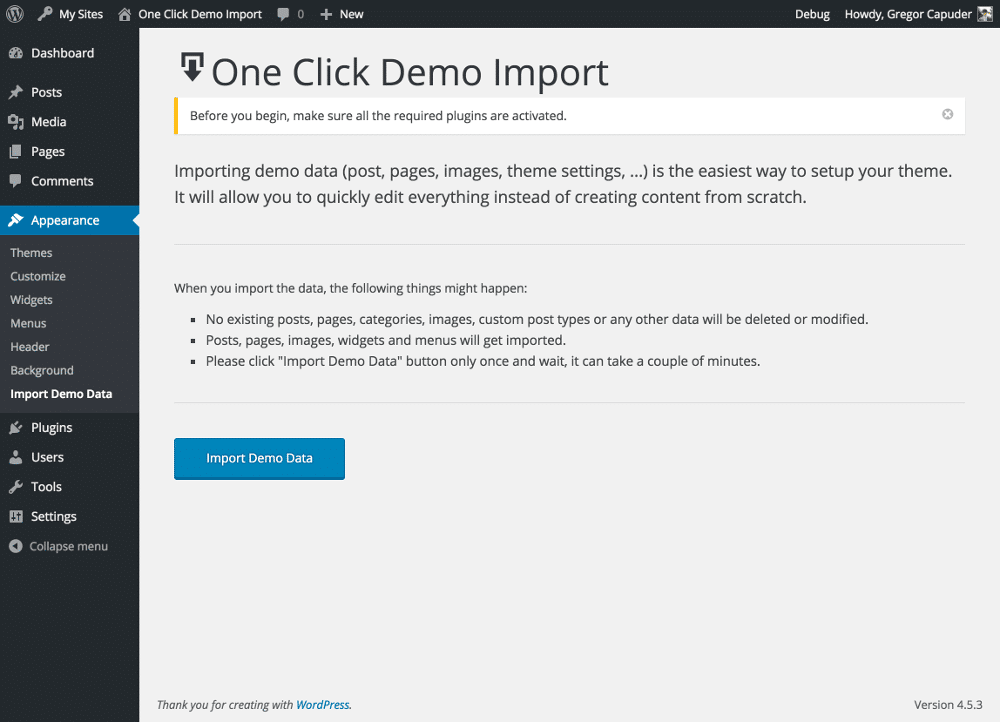Open the Tools section label
Screen dimensions: 1000x722
[47, 487]
